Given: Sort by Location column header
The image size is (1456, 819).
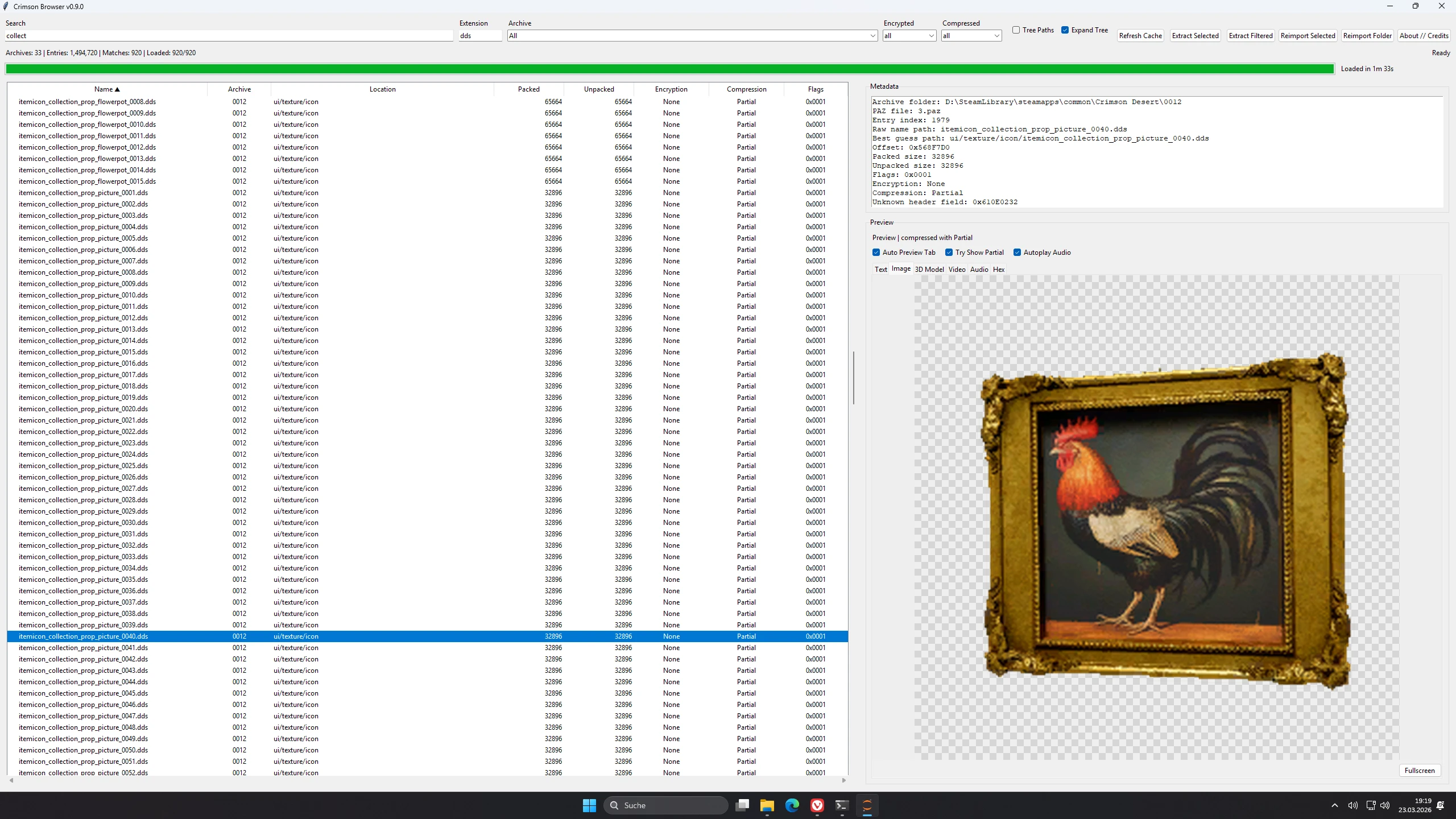Looking at the screenshot, I should [382, 89].
